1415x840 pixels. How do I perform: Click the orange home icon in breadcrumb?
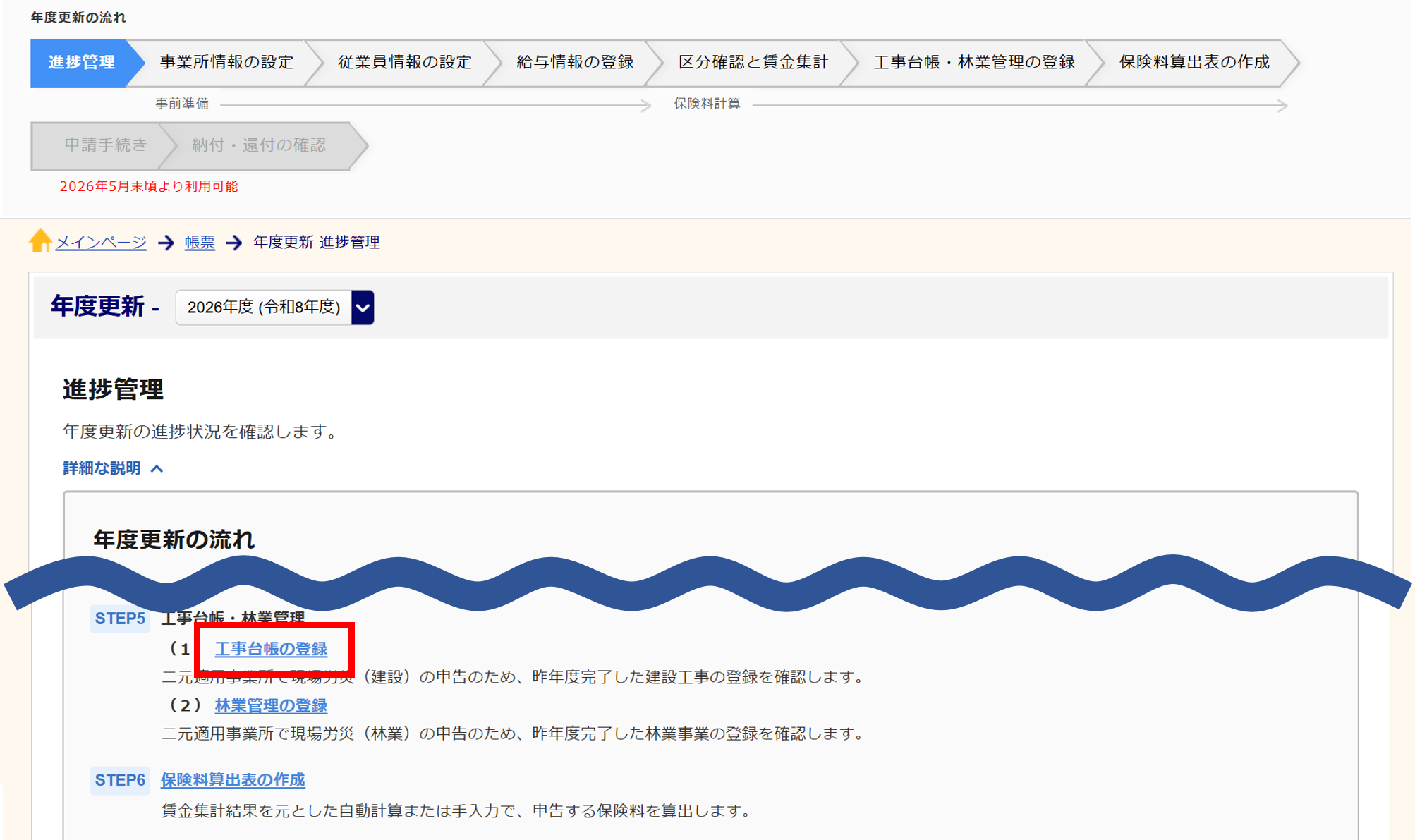pos(40,241)
